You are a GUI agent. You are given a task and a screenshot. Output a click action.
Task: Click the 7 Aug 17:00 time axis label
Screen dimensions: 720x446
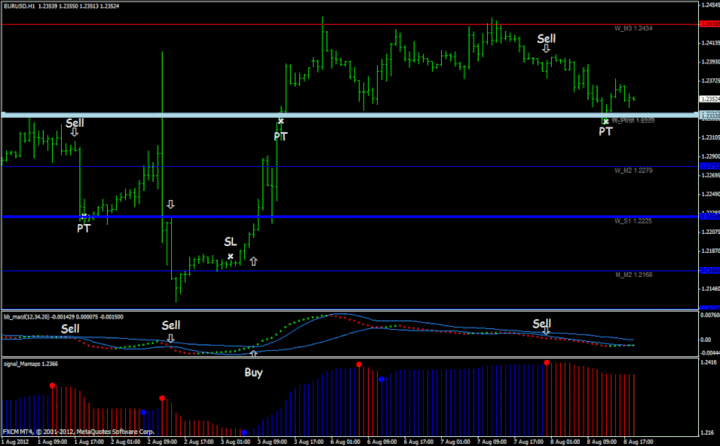(x=529, y=442)
